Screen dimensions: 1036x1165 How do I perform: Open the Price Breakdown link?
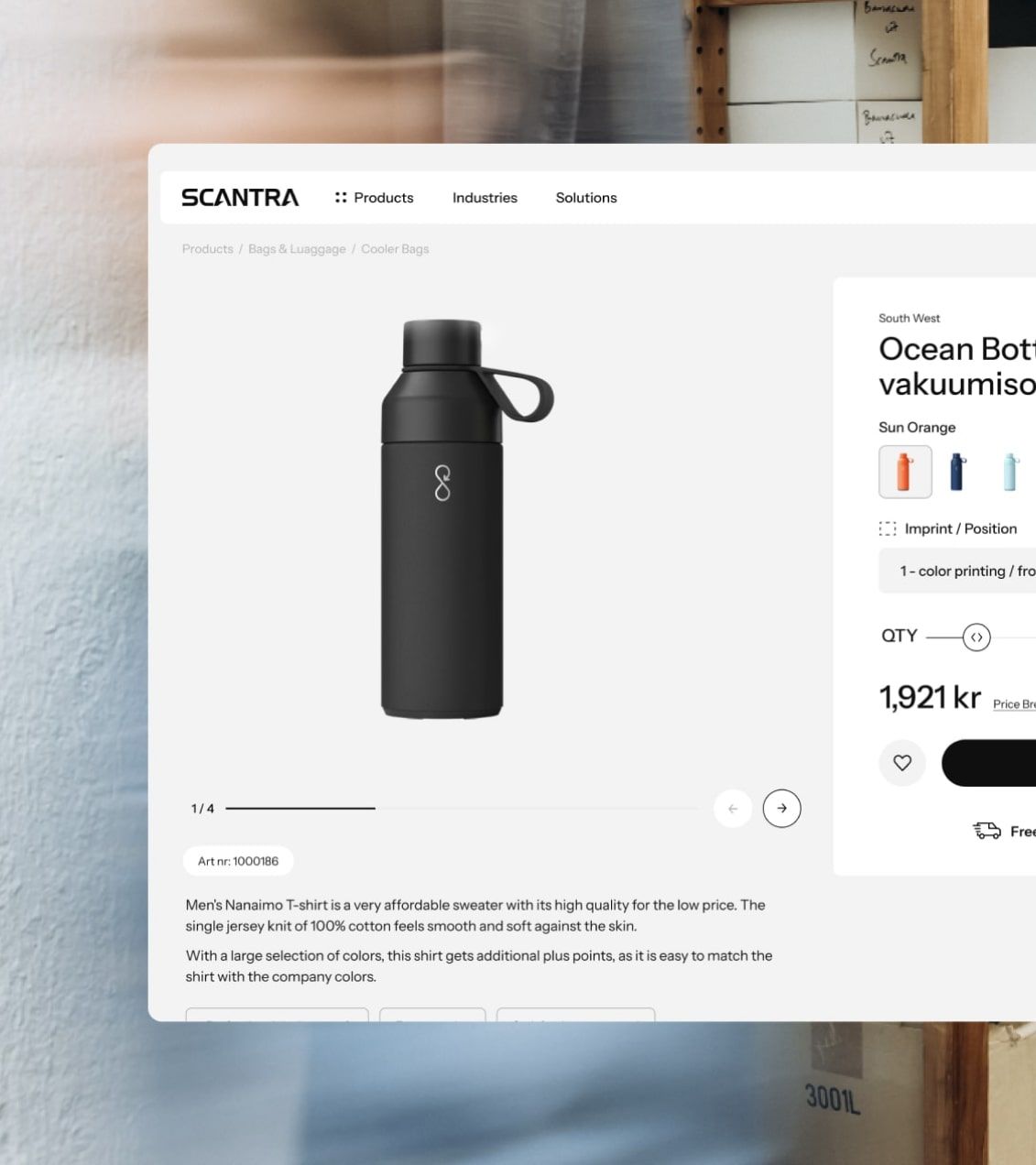1014,704
